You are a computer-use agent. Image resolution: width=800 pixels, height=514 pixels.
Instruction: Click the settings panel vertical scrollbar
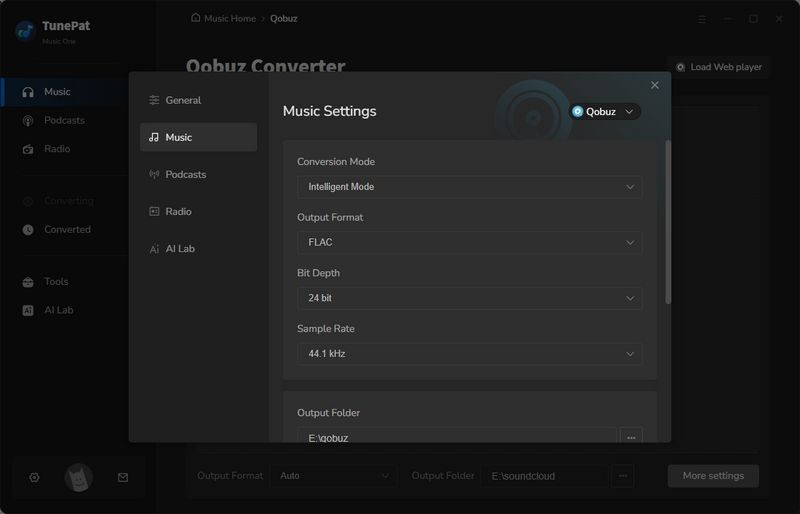pos(667,220)
